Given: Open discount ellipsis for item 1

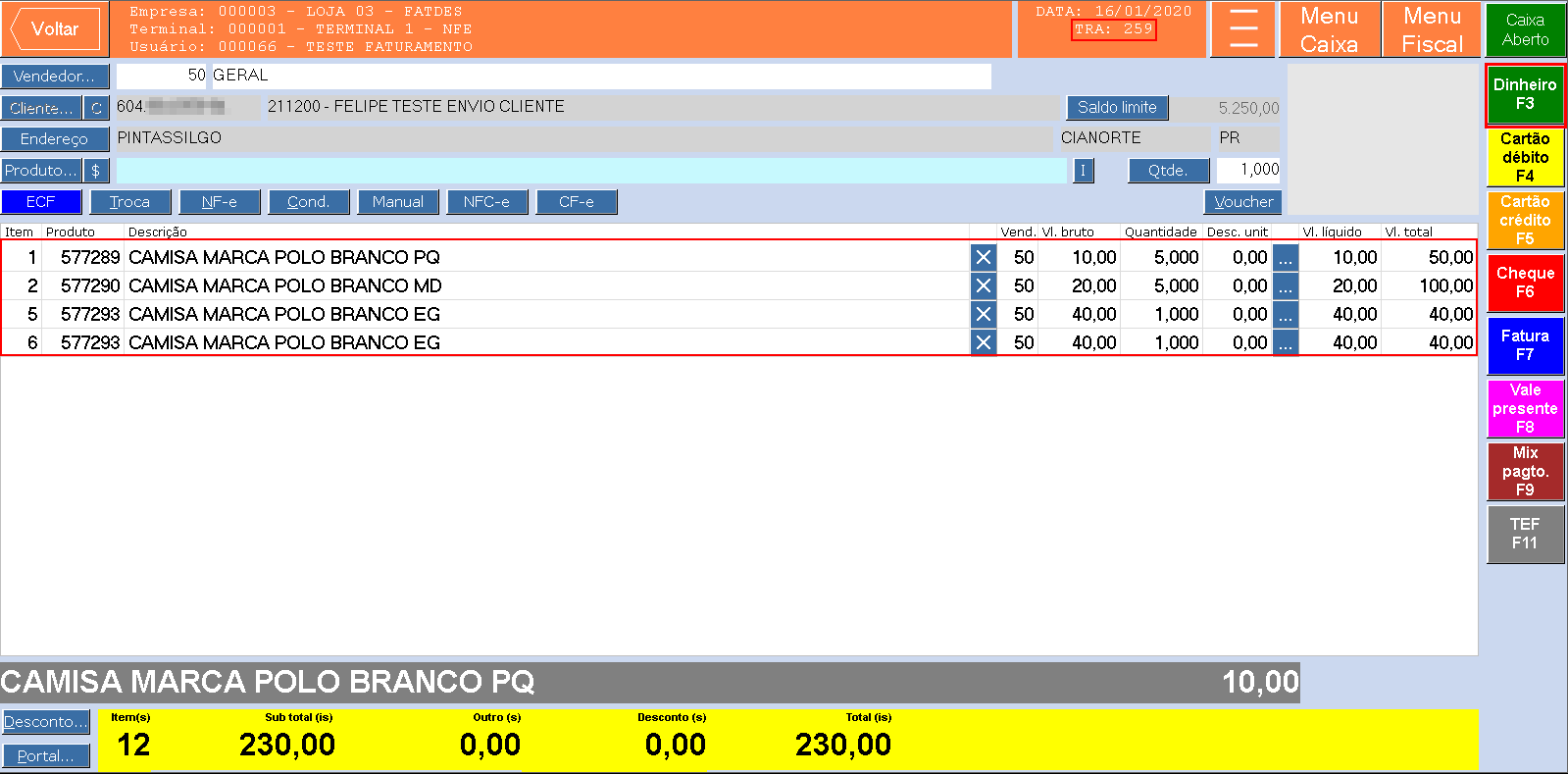Looking at the screenshot, I should 1286,258.
